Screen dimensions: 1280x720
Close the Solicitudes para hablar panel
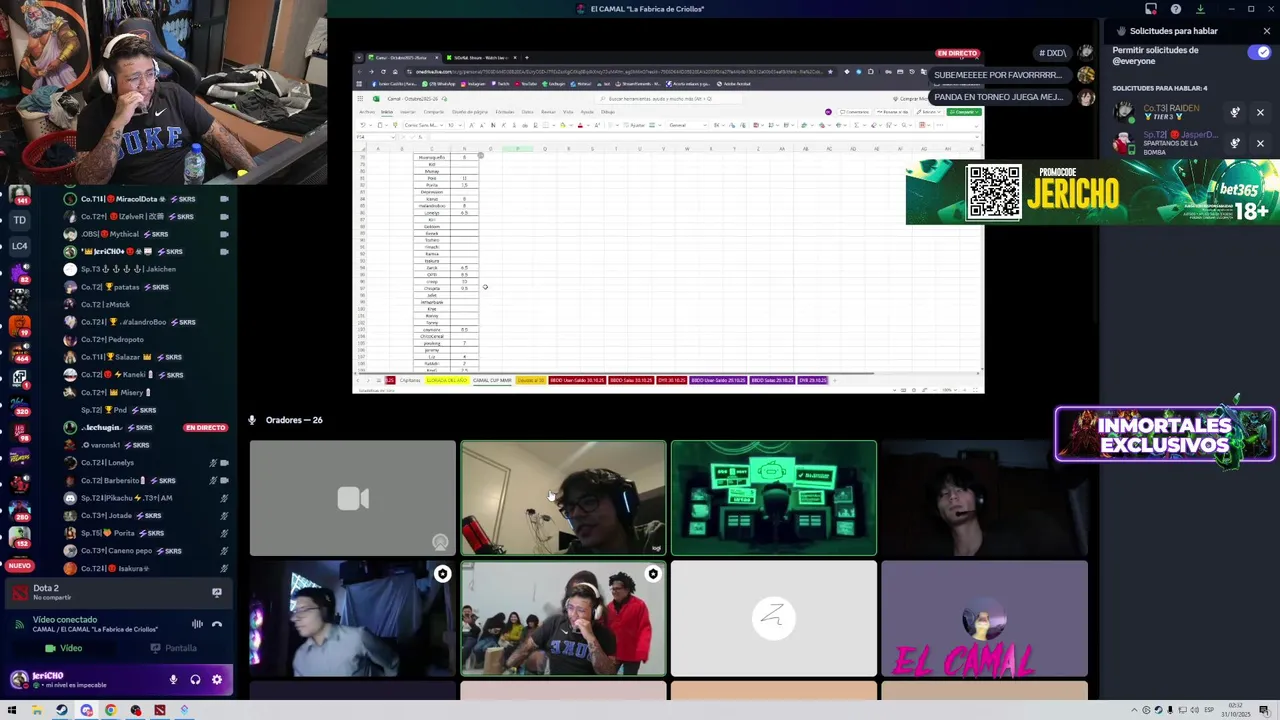coord(1266,31)
